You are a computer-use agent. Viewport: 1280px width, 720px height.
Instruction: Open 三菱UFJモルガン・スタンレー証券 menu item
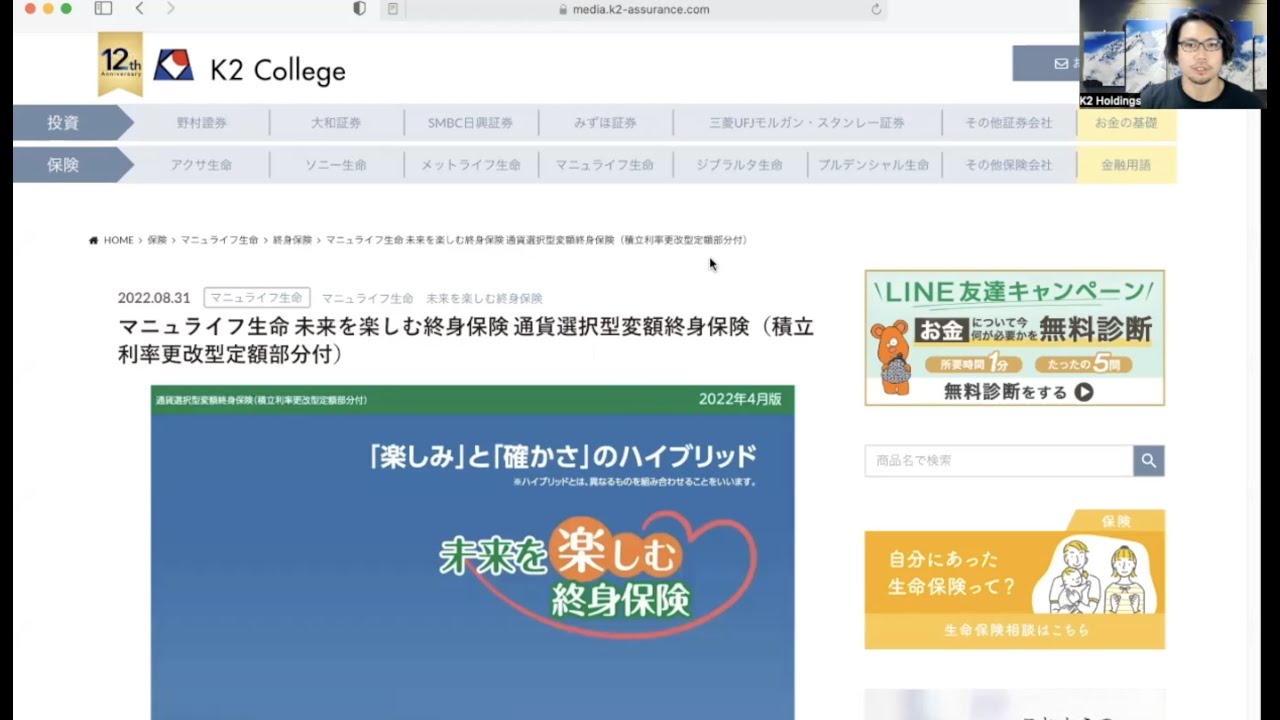click(807, 123)
